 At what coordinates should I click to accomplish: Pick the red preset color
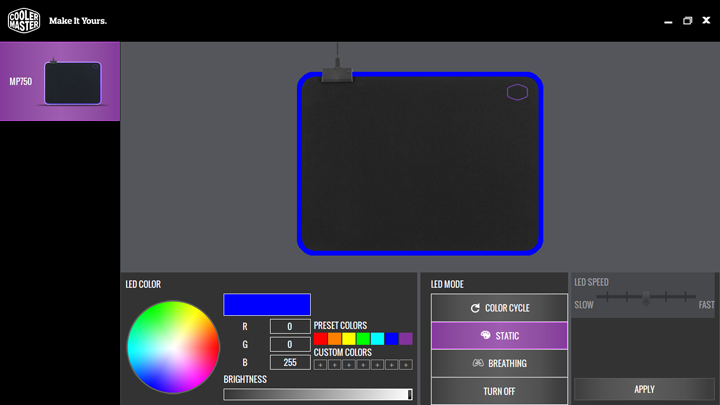(320, 339)
